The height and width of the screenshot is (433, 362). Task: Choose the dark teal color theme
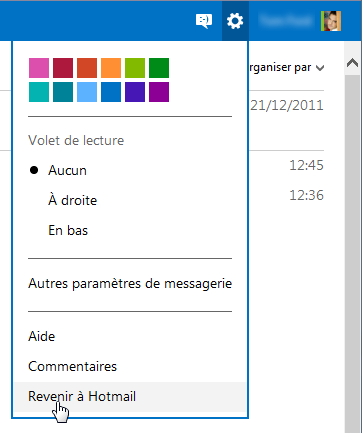[63, 92]
